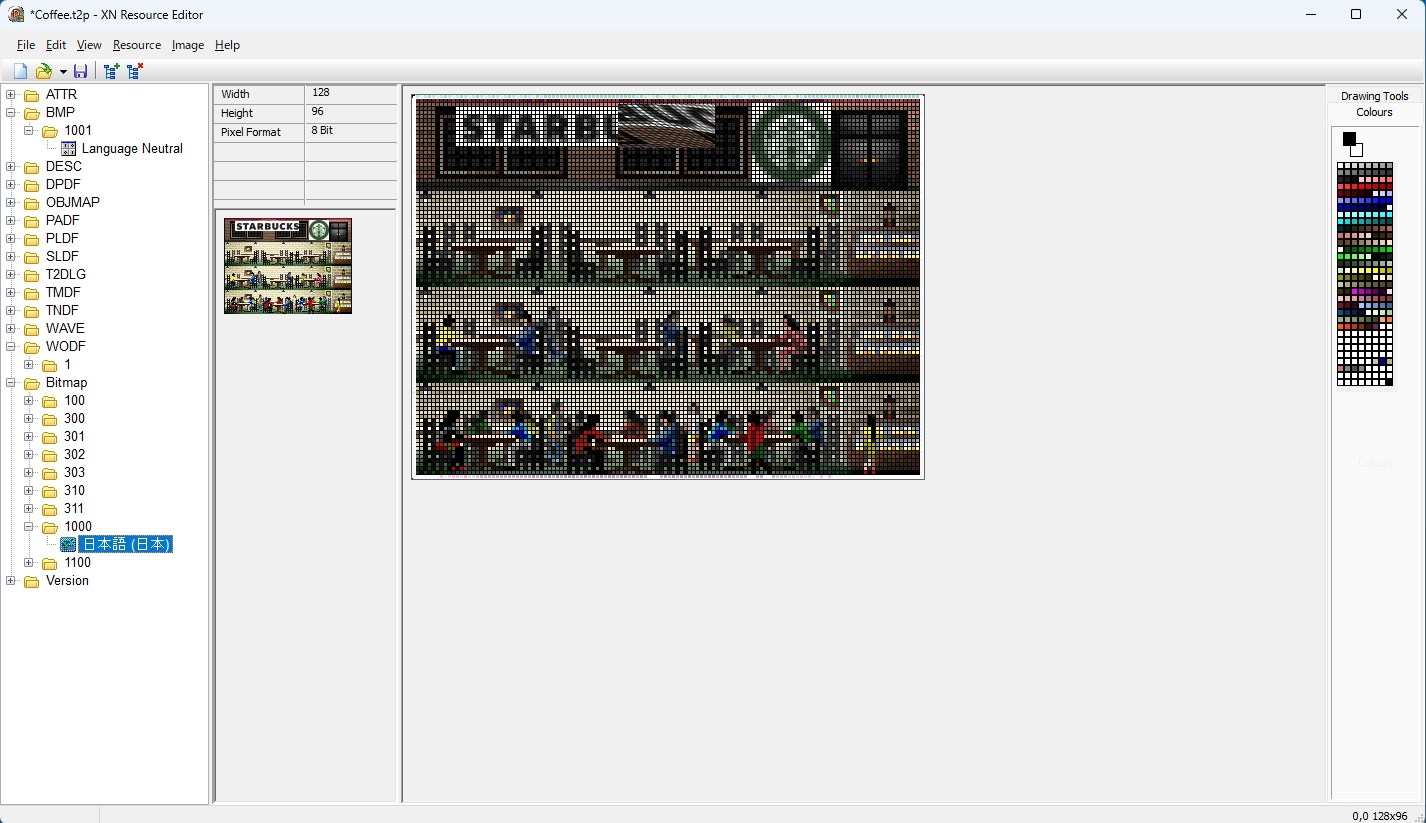Select the Version folder in tree

coord(67,581)
